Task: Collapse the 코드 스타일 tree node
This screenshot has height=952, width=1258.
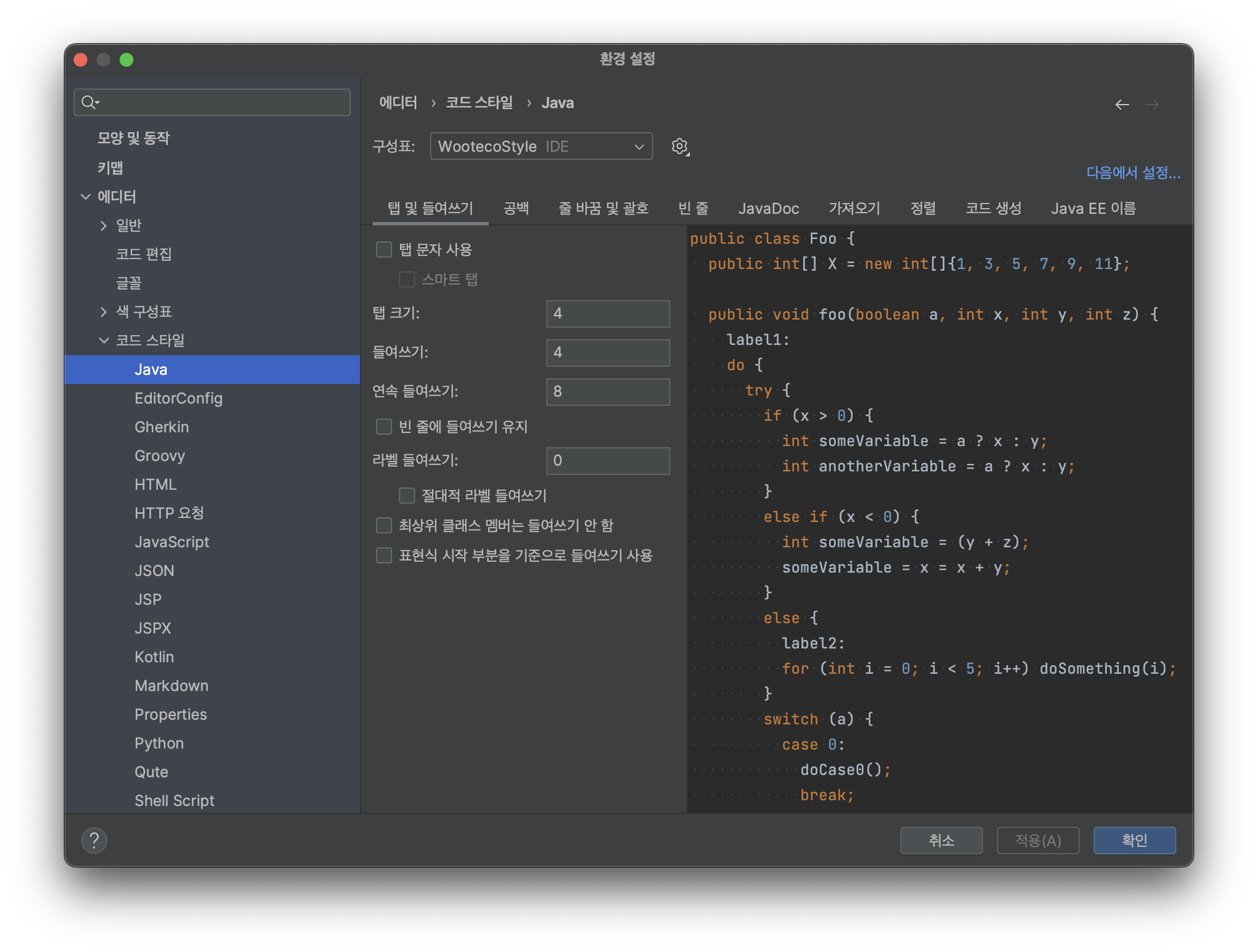Action: [103, 340]
